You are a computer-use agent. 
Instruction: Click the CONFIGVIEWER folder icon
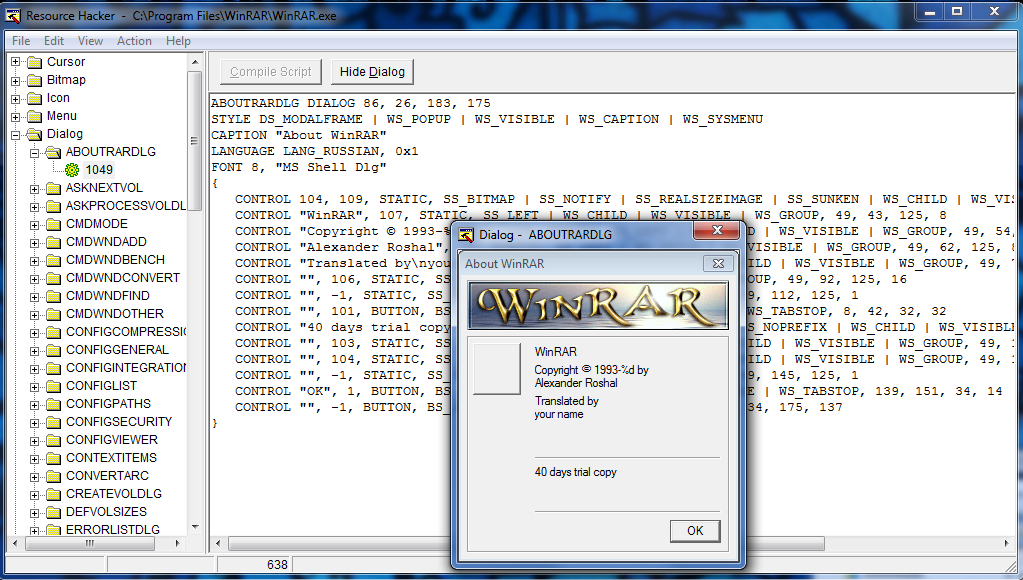53,440
